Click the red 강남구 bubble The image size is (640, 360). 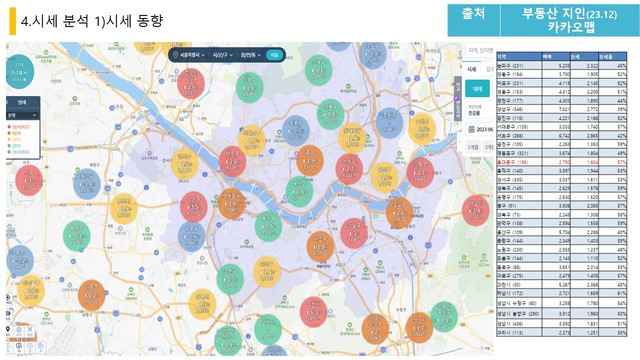354,233
